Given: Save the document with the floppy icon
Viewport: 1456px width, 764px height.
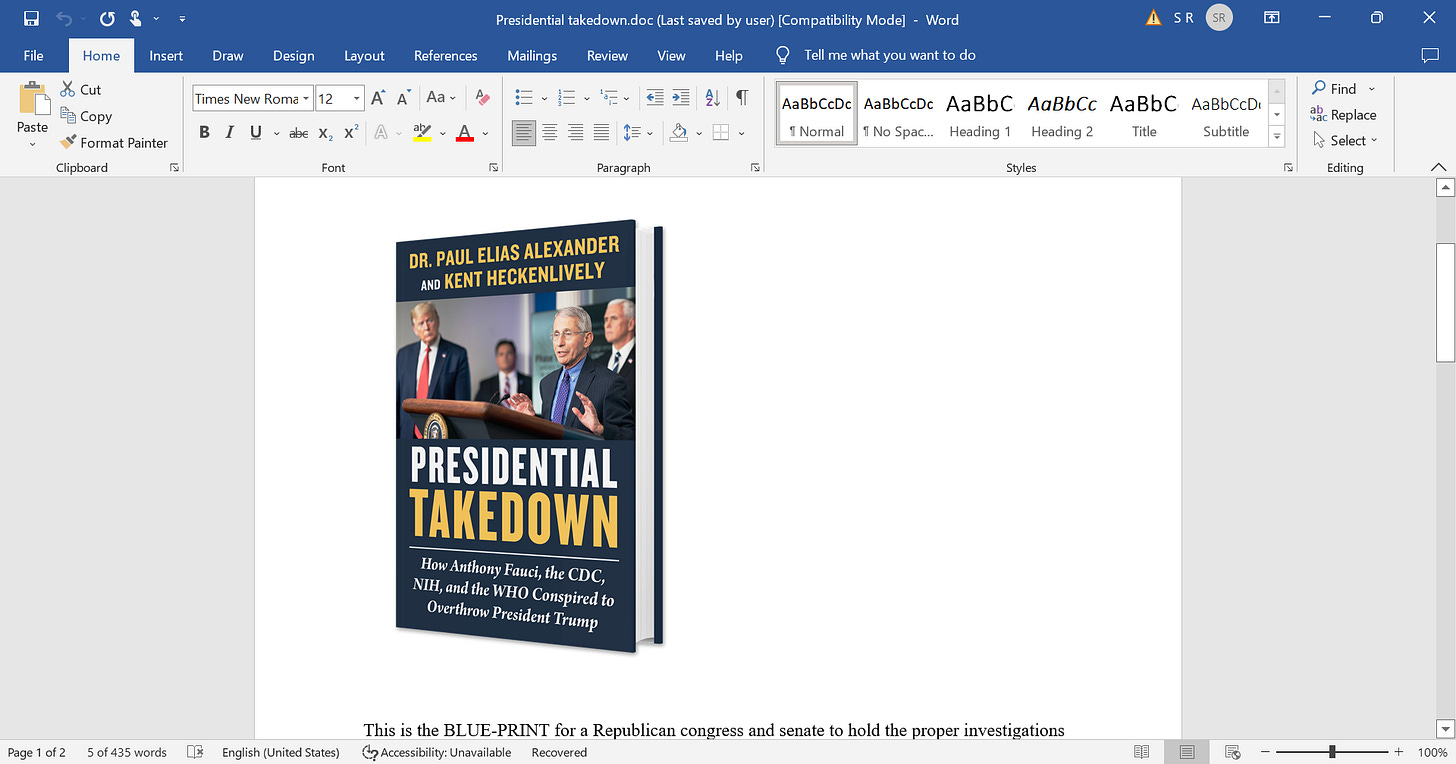Looking at the screenshot, I should [x=31, y=19].
